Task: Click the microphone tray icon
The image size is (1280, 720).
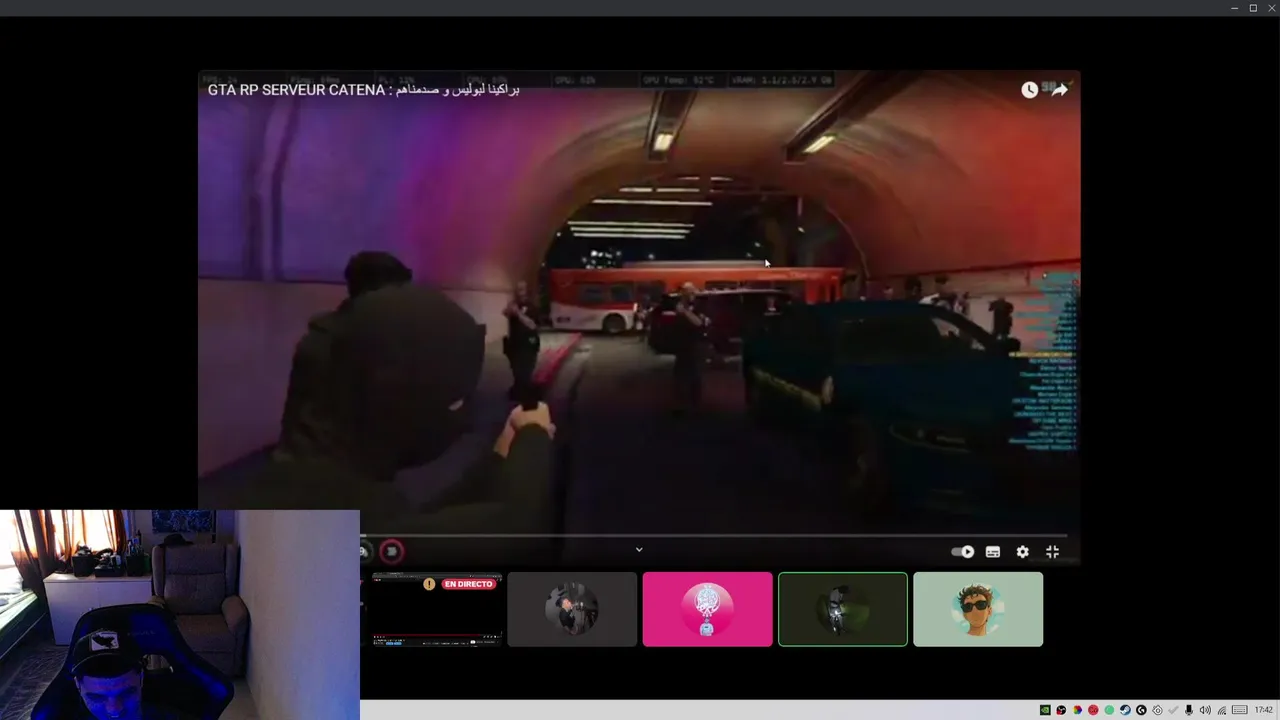Action: coord(1189,710)
